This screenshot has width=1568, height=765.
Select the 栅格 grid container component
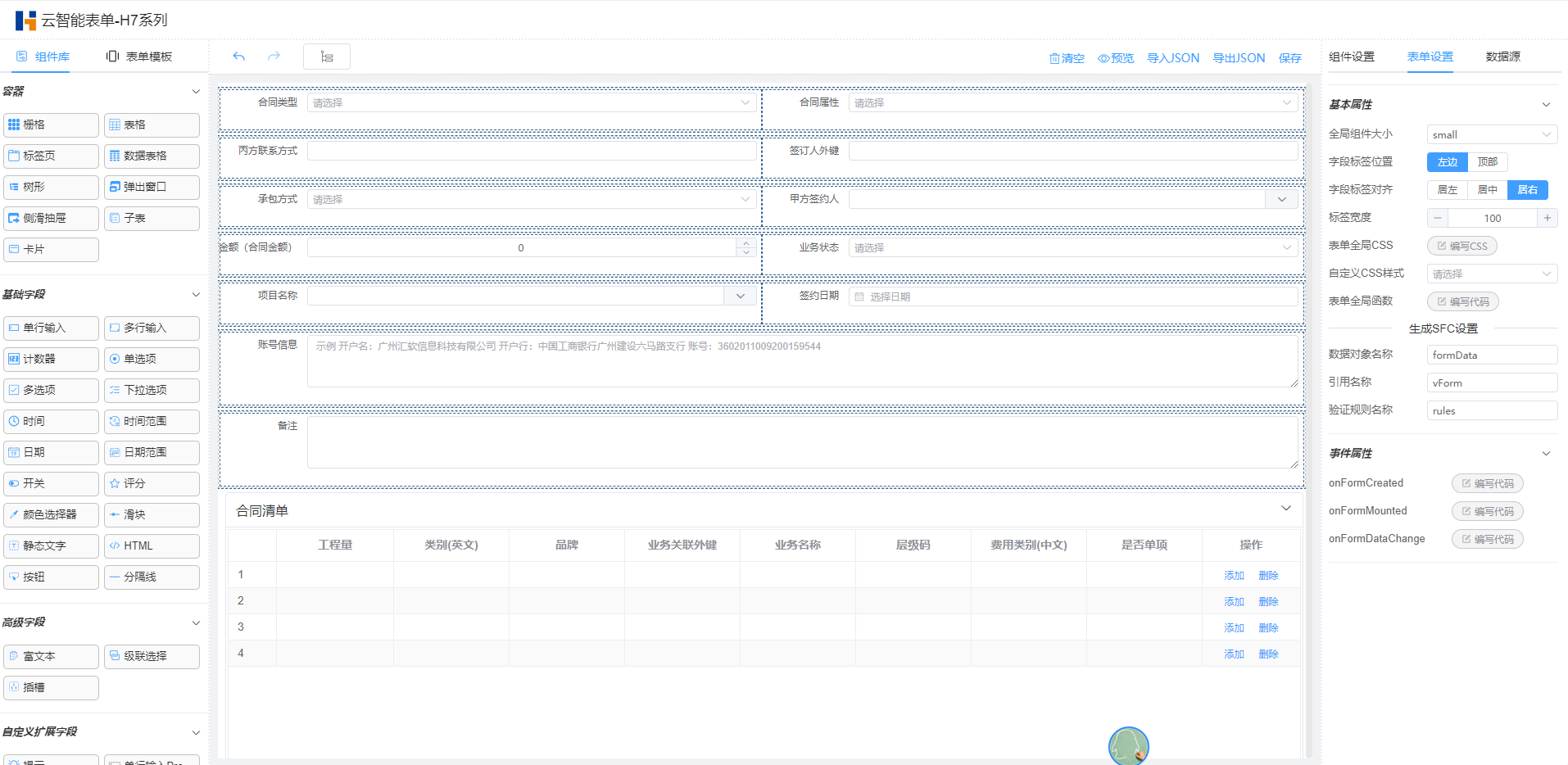[x=51, y=125]
